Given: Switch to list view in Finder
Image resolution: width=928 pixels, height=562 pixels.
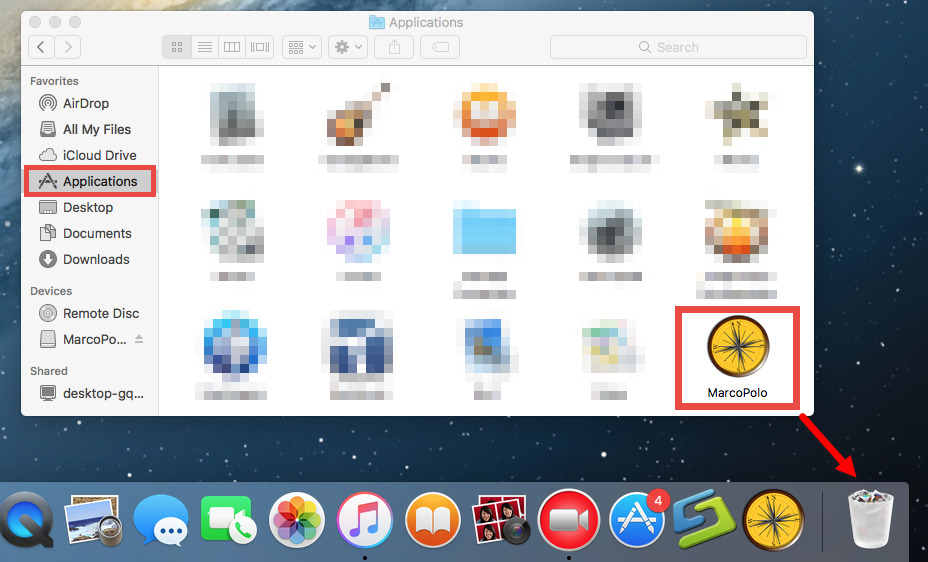Looking at the screenshot, I should [205, 47].
